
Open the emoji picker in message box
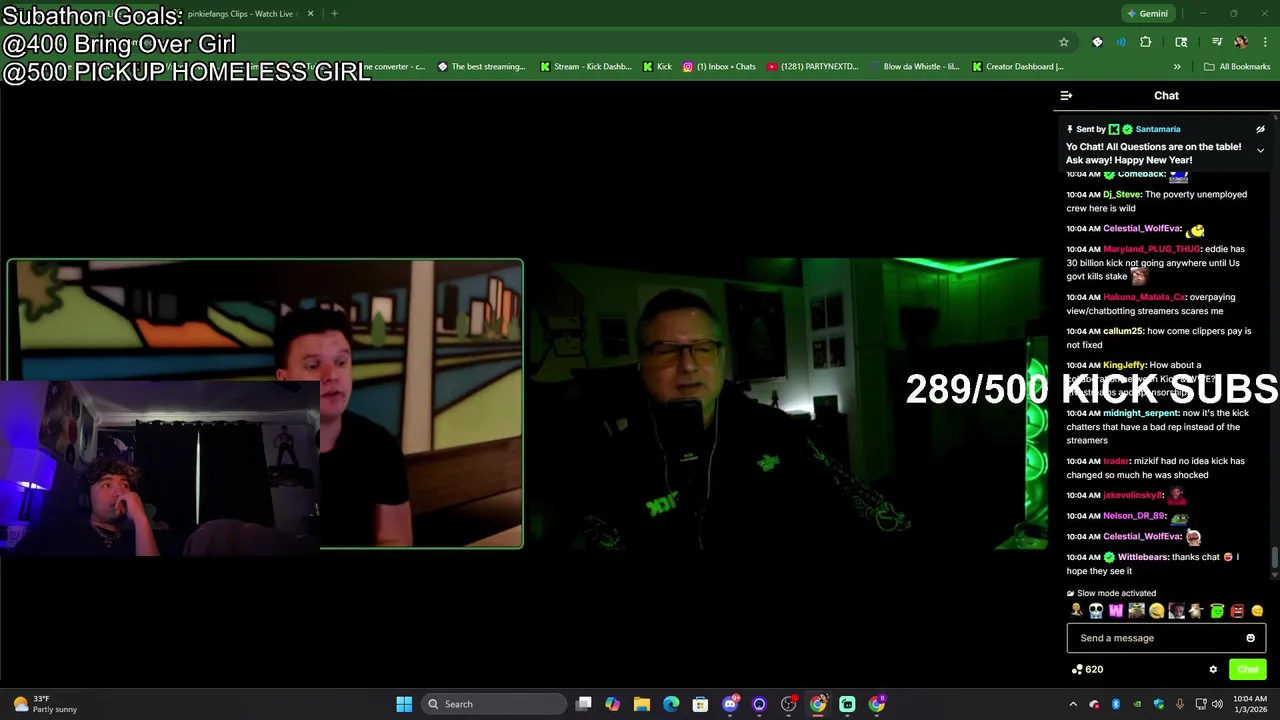[x=1250, y=638]
